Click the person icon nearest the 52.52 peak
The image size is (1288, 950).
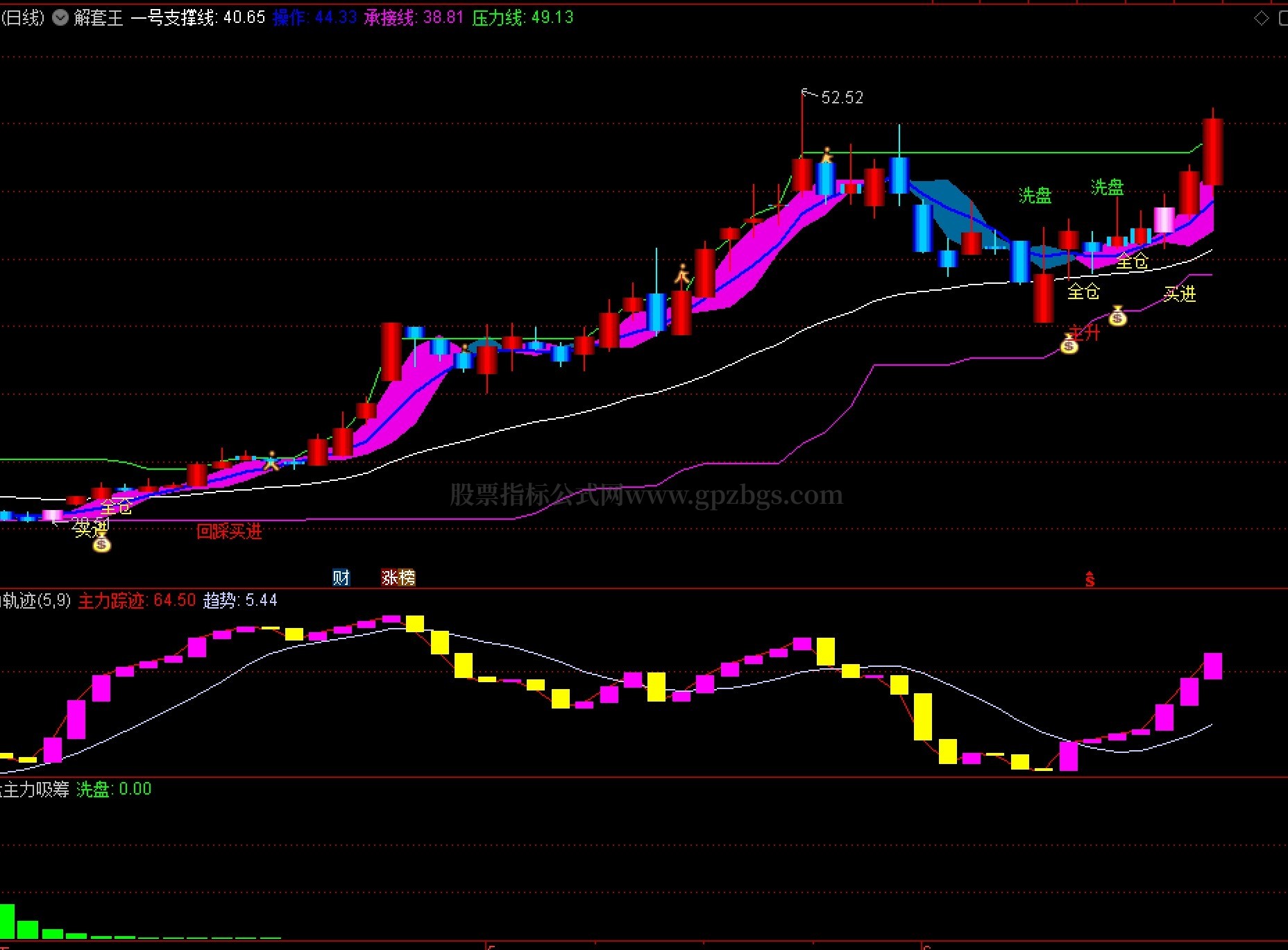tap(827, 155)
